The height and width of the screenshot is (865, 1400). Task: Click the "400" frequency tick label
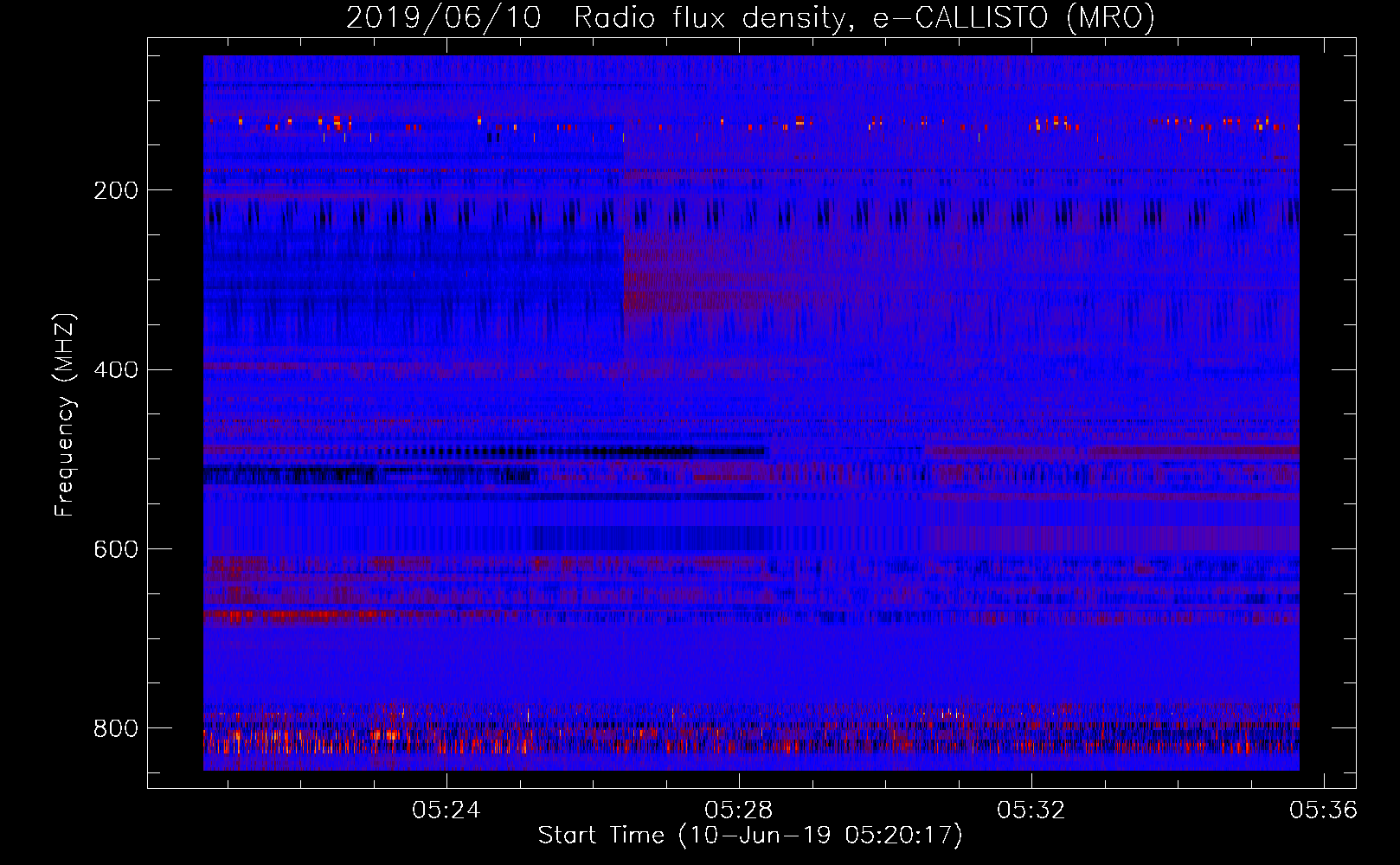pos(116,370)
